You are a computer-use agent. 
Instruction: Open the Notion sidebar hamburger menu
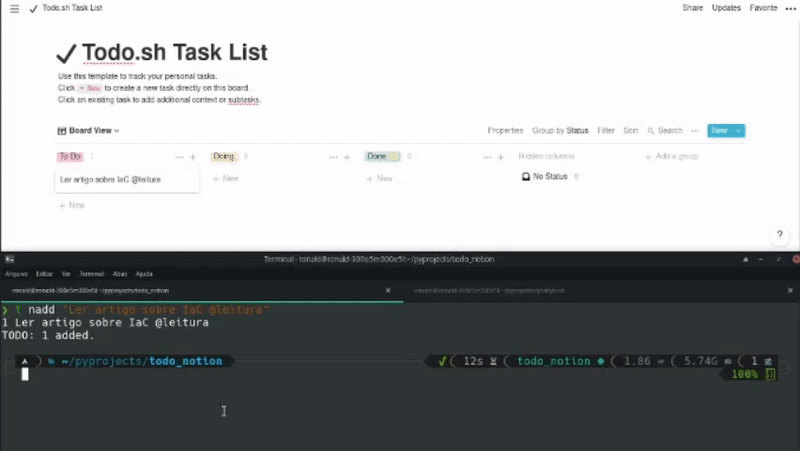point(14,9)
